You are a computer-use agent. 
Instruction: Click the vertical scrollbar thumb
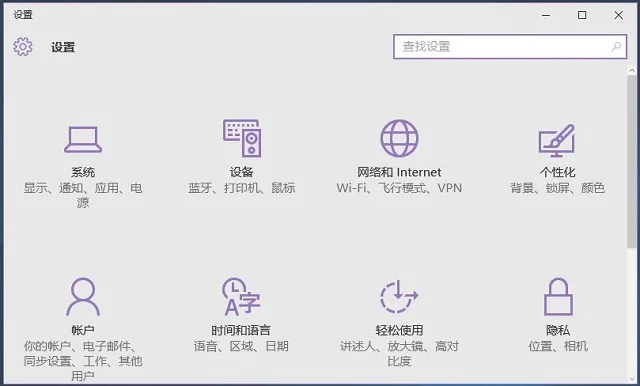pos(632,161)
